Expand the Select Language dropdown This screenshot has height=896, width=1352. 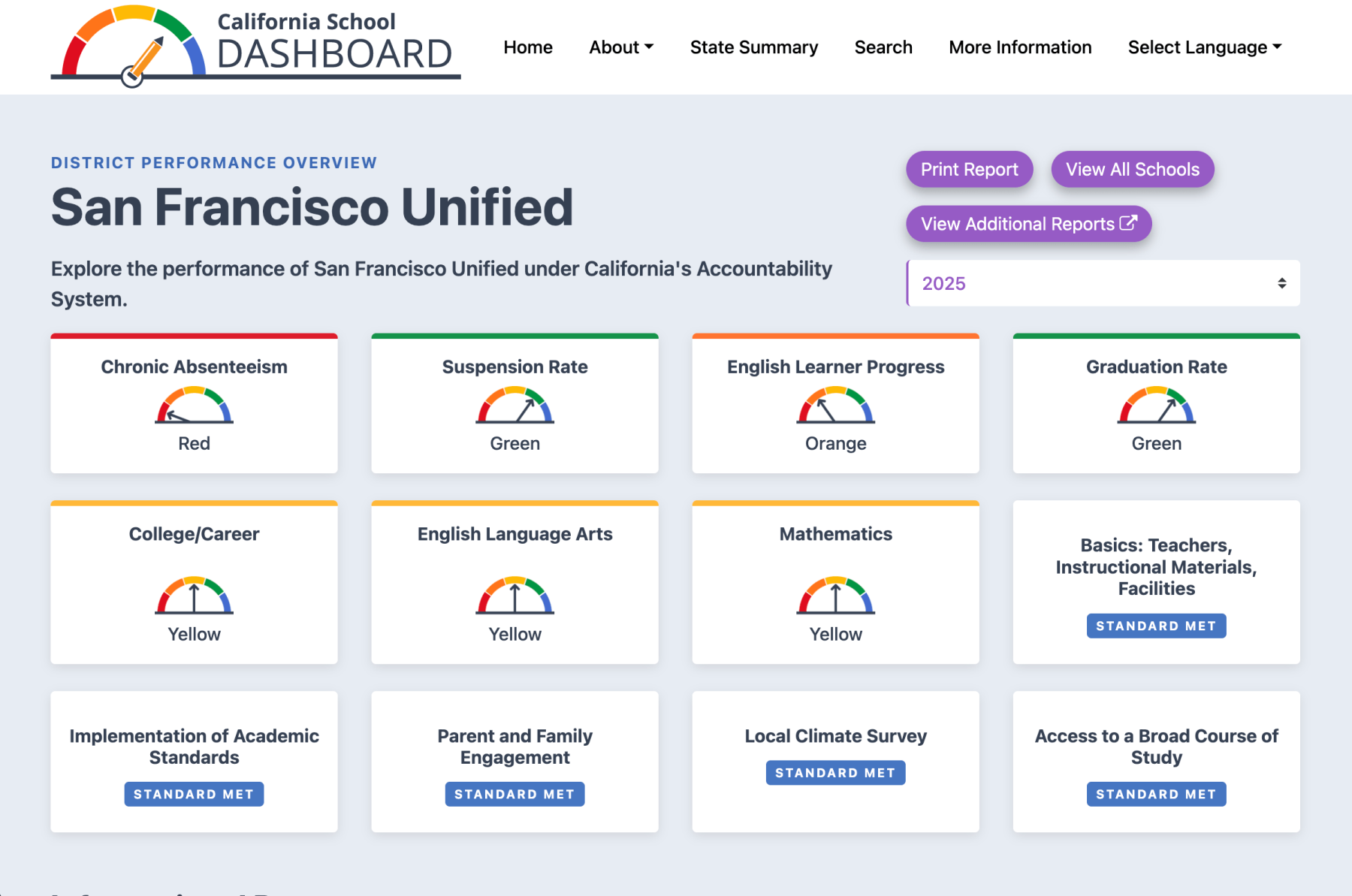(x=1205, y=47)
